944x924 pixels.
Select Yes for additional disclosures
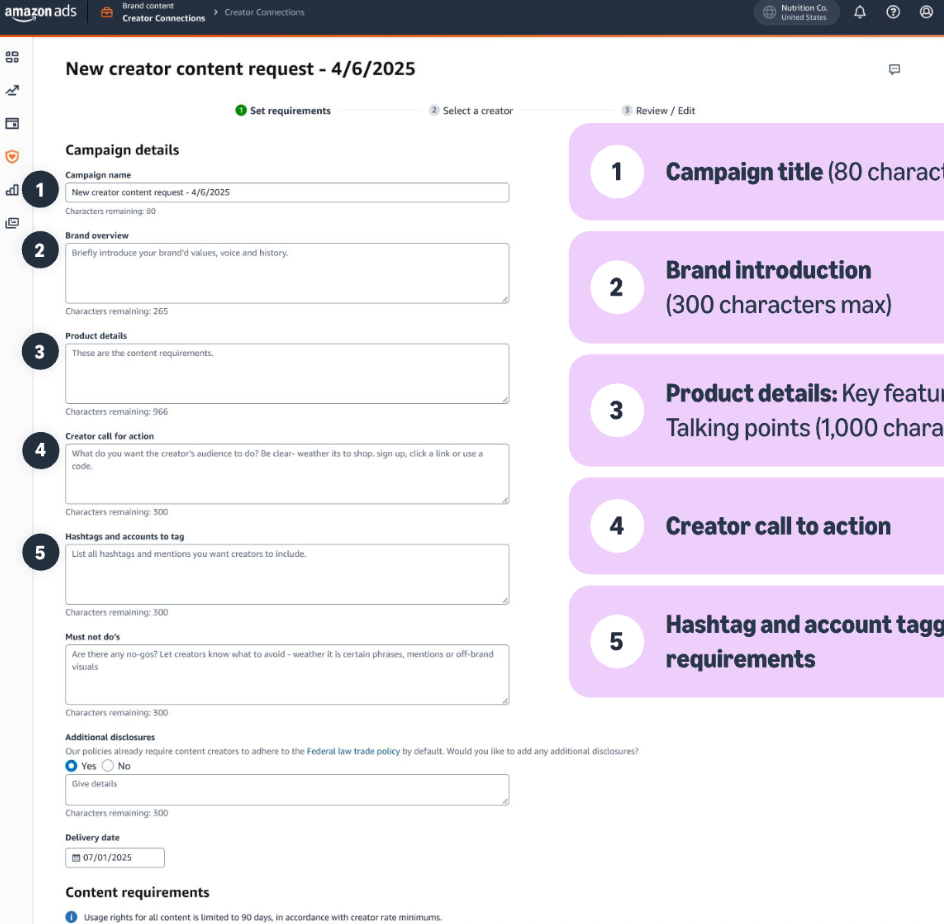(x=71, y=766)
